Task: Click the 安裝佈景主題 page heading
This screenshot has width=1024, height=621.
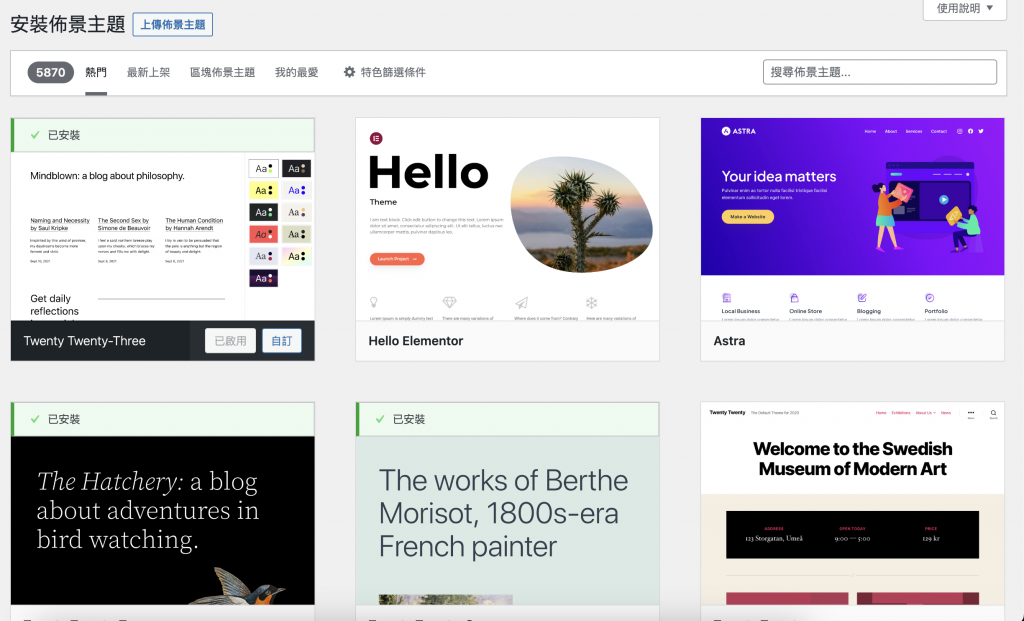Action: tap(68, 25)
